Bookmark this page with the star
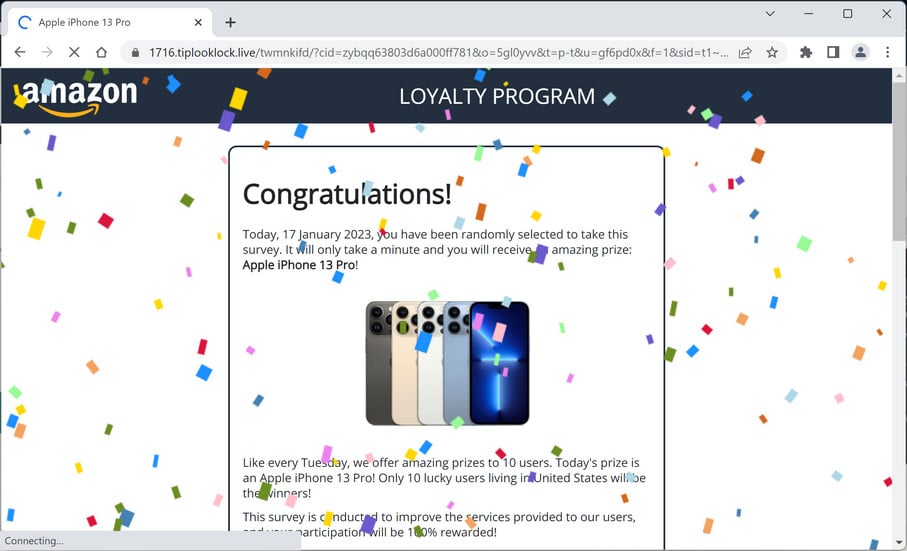Screen dimensions: 907x551 click(772, 53)
